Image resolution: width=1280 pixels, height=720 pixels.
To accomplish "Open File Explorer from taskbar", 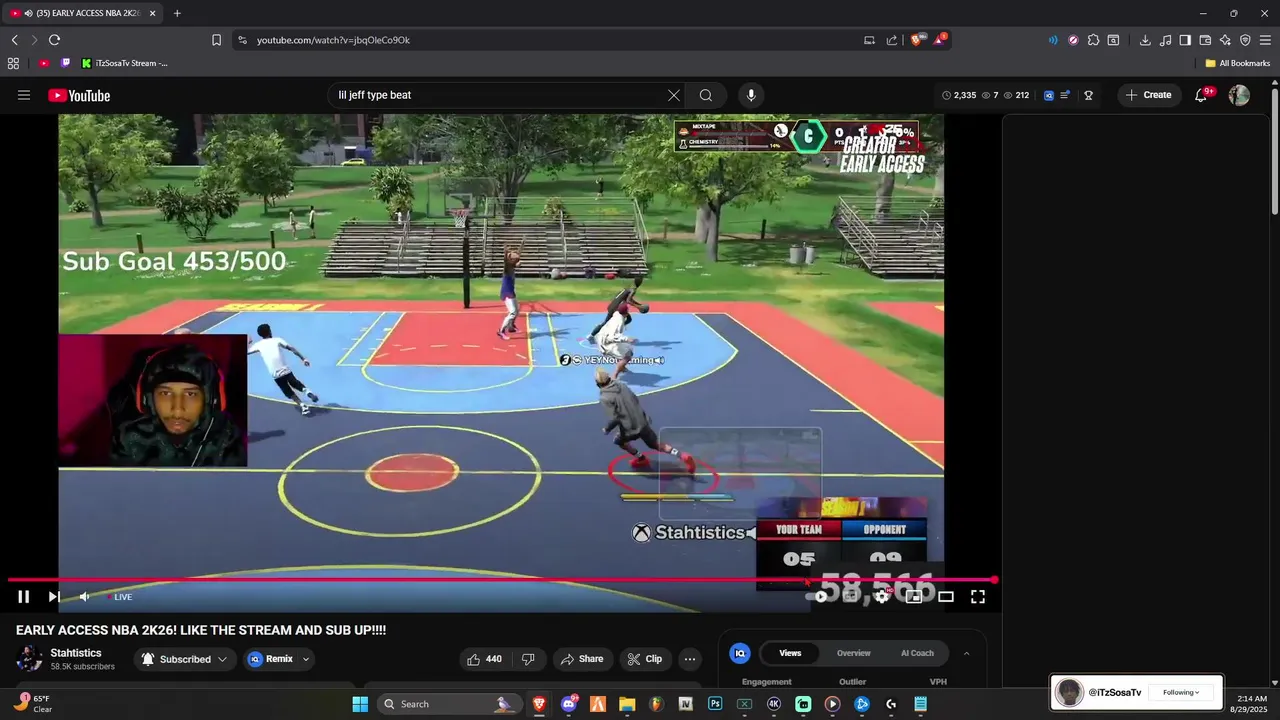I will [627, 704].
